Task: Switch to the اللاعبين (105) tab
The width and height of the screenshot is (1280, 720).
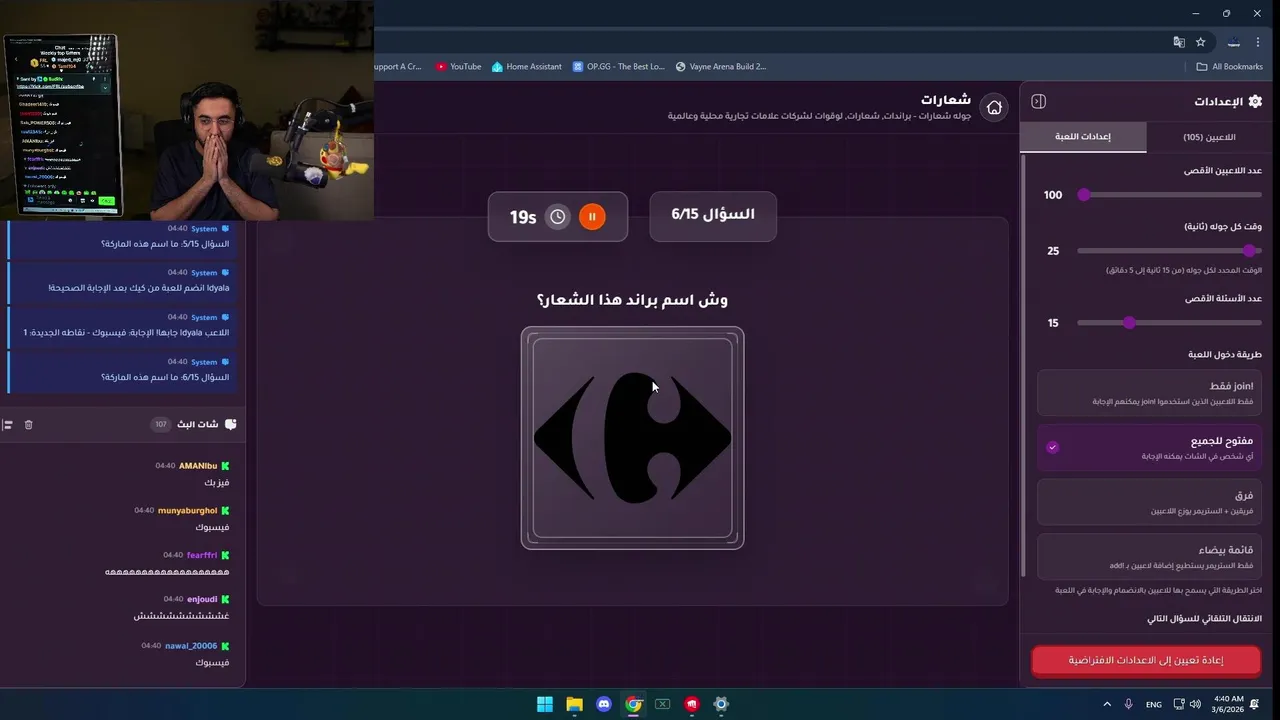Action: pyautogui.click(x=1209, y=137)
